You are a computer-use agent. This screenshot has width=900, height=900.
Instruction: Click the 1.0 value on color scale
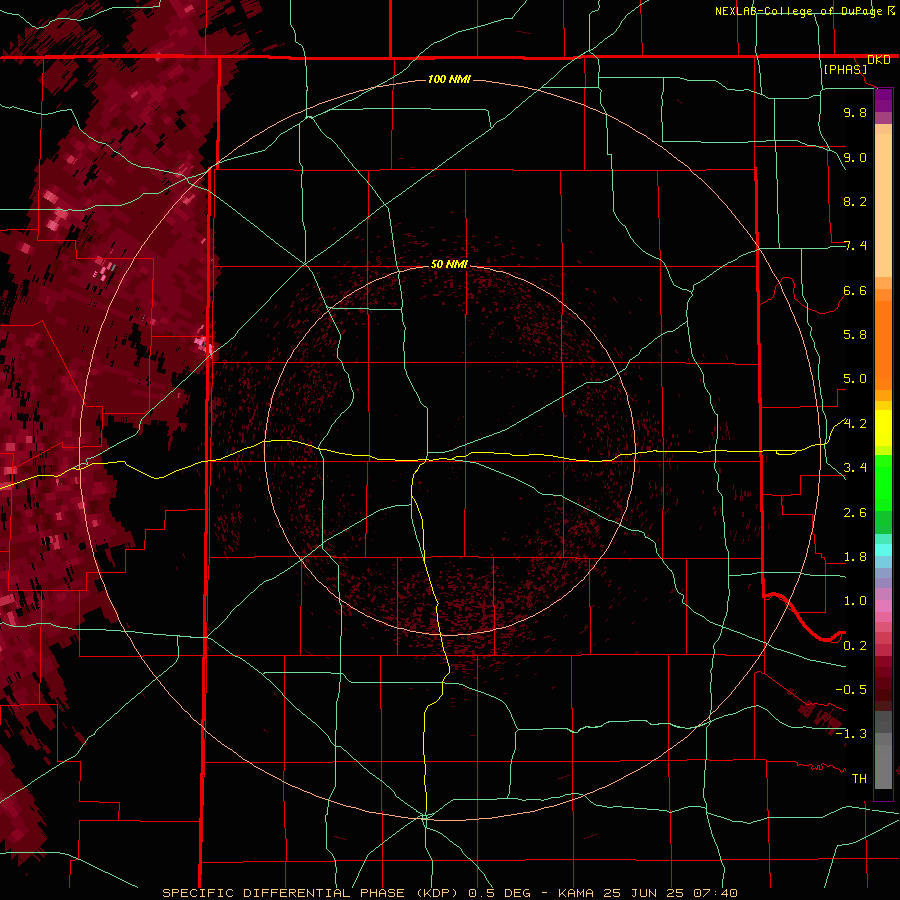coord(855,601)
